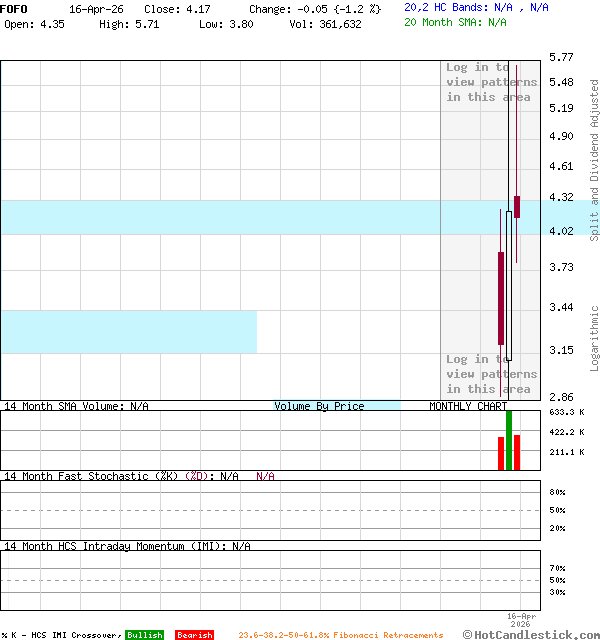Select the latest dark red candlestick body

tap(517, 207)
